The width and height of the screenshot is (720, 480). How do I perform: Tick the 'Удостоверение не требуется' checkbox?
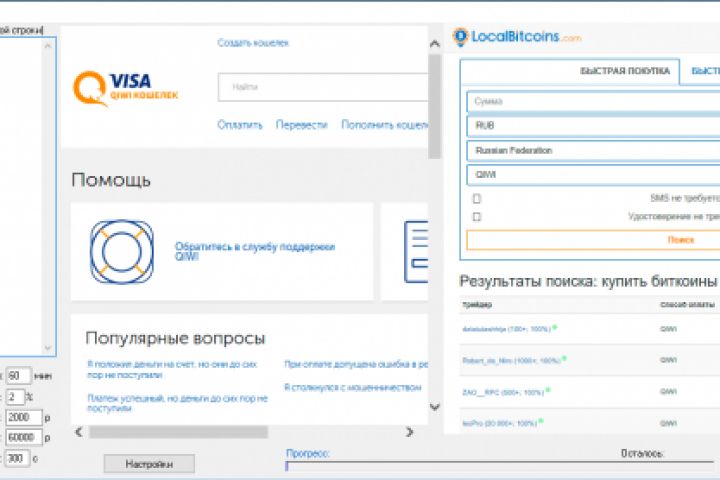[x=477, y=217]
